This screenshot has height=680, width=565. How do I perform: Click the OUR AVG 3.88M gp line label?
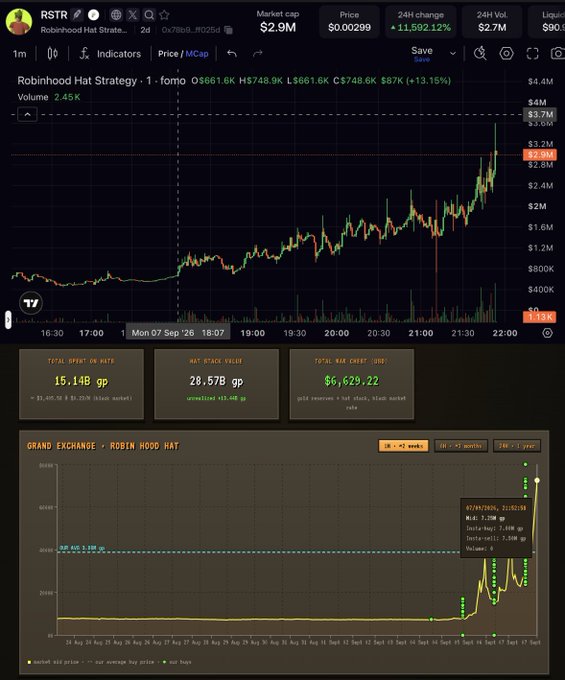coord(82,548)
